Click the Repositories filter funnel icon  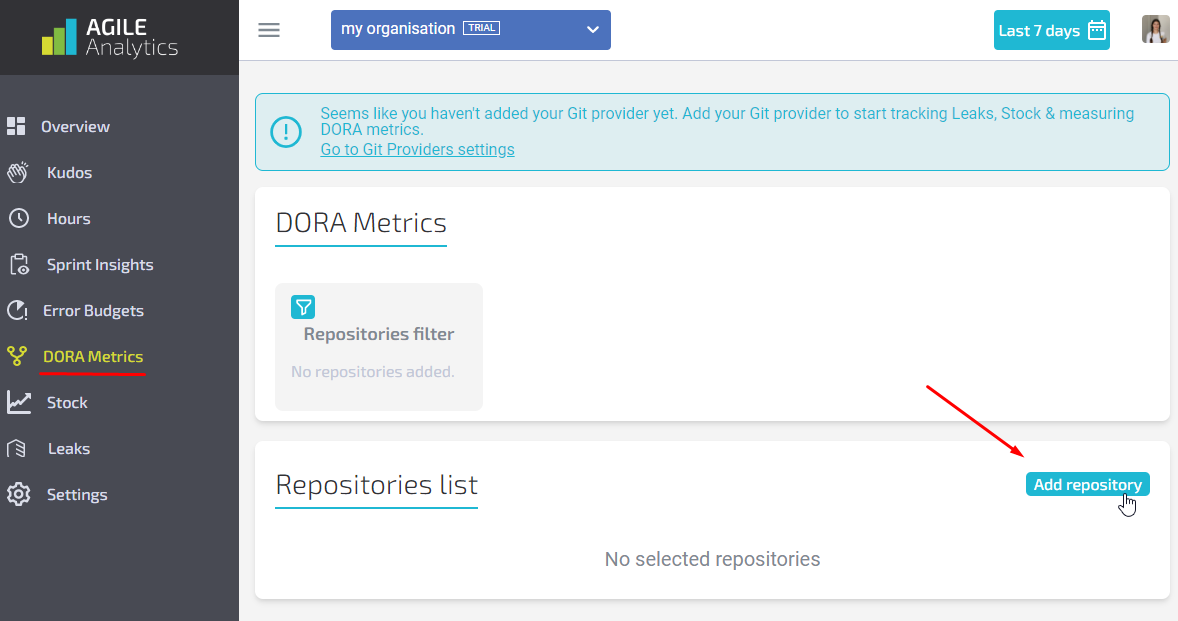pyautogui.click(x=303, y=307)
